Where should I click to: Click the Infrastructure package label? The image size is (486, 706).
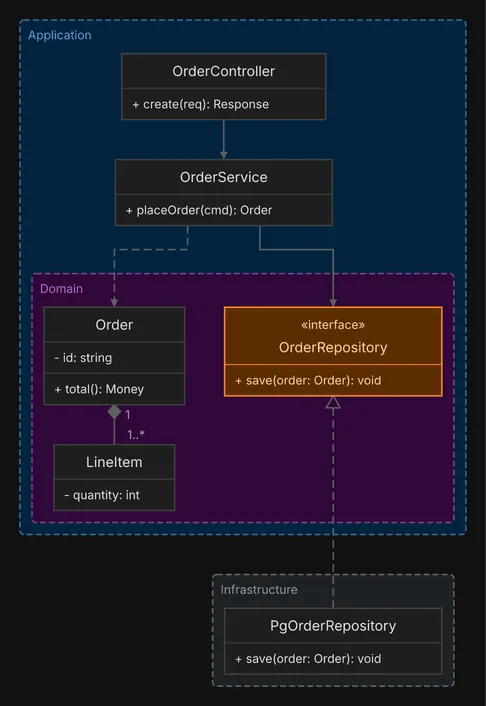pos(259,590)
